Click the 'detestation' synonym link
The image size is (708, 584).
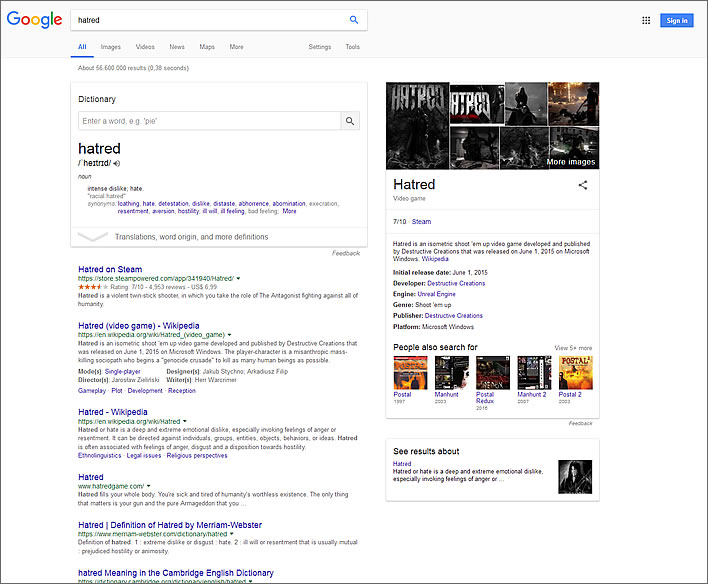[173, 204]
